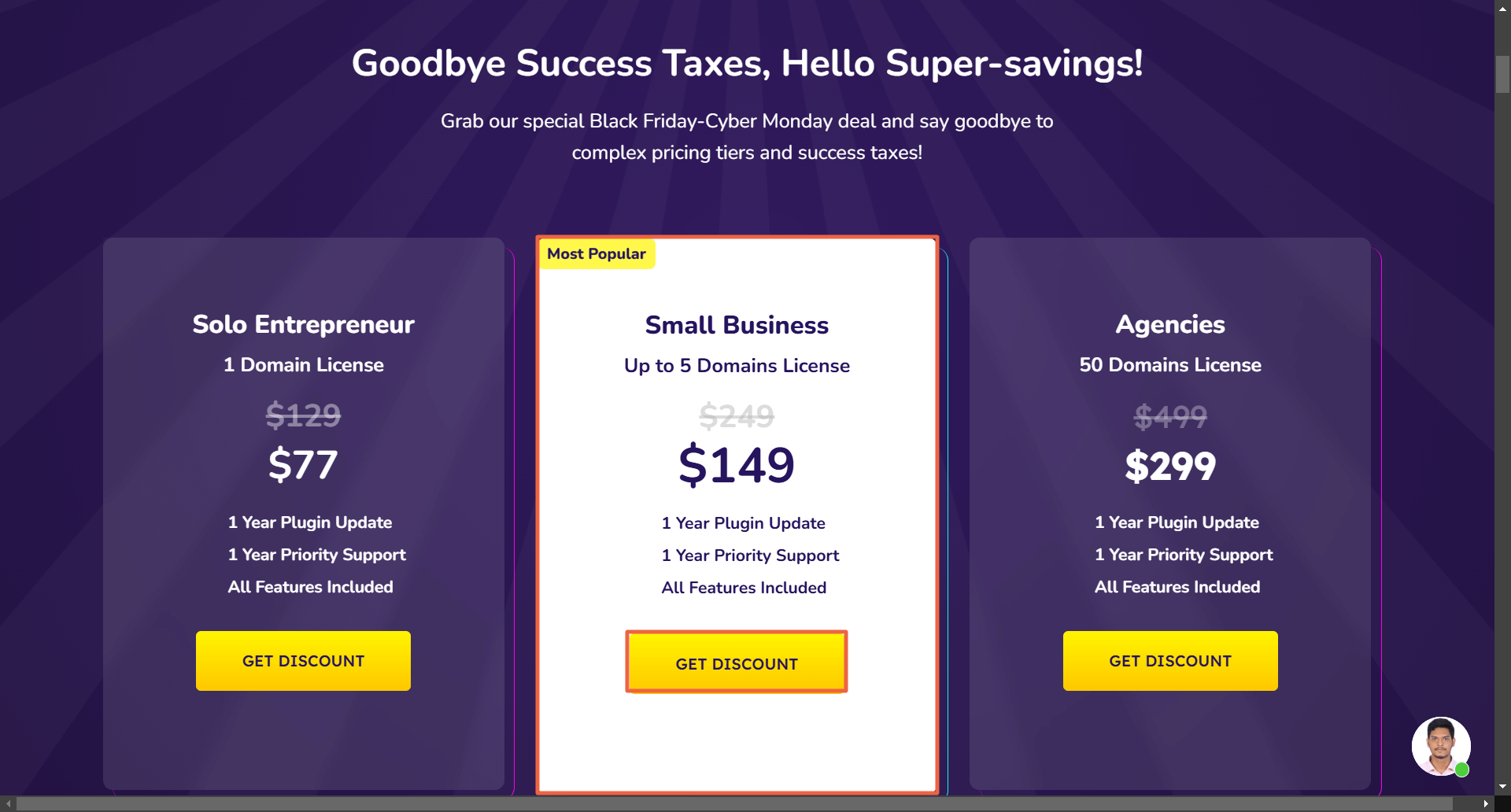Image resolution: width=1511 pixels, height=812 pixels.
Task: Click the horizontal scrollbar thumb at bottom
Action: tap(732, 804)
